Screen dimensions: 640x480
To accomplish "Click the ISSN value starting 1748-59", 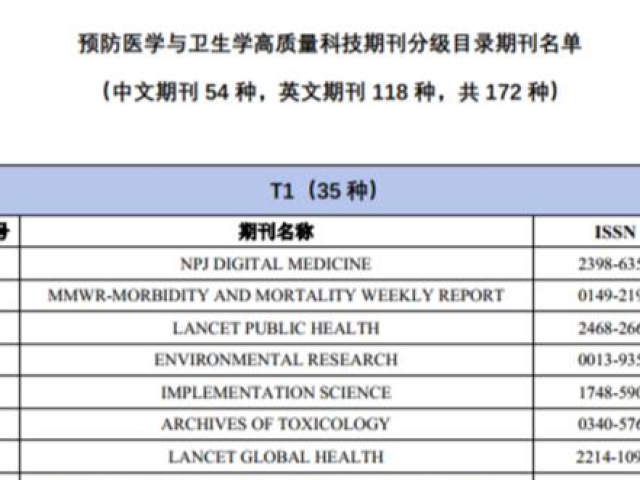I will pyautogui.click(x=609, y=393).
